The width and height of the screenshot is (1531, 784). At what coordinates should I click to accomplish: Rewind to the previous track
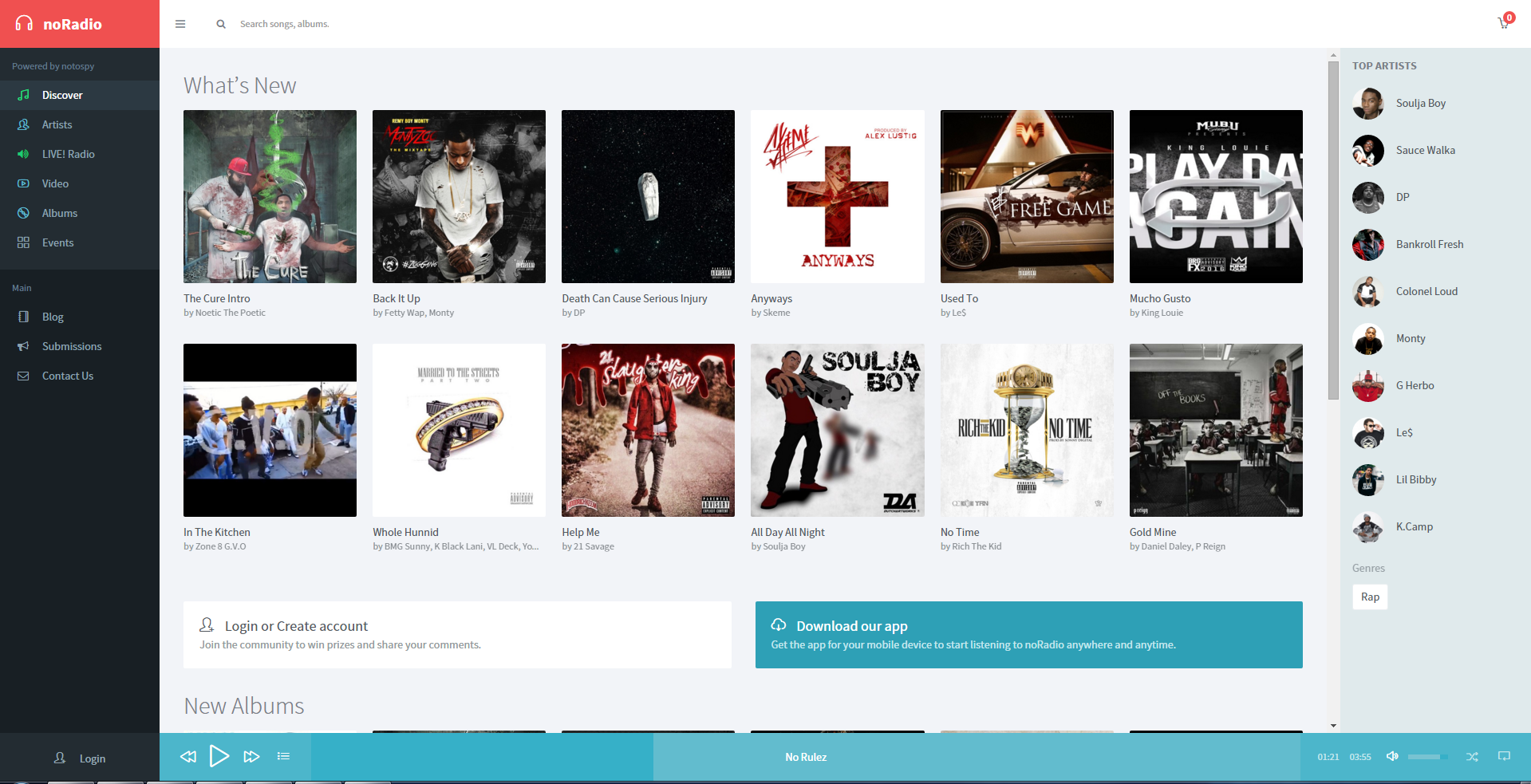coord(188,756)
